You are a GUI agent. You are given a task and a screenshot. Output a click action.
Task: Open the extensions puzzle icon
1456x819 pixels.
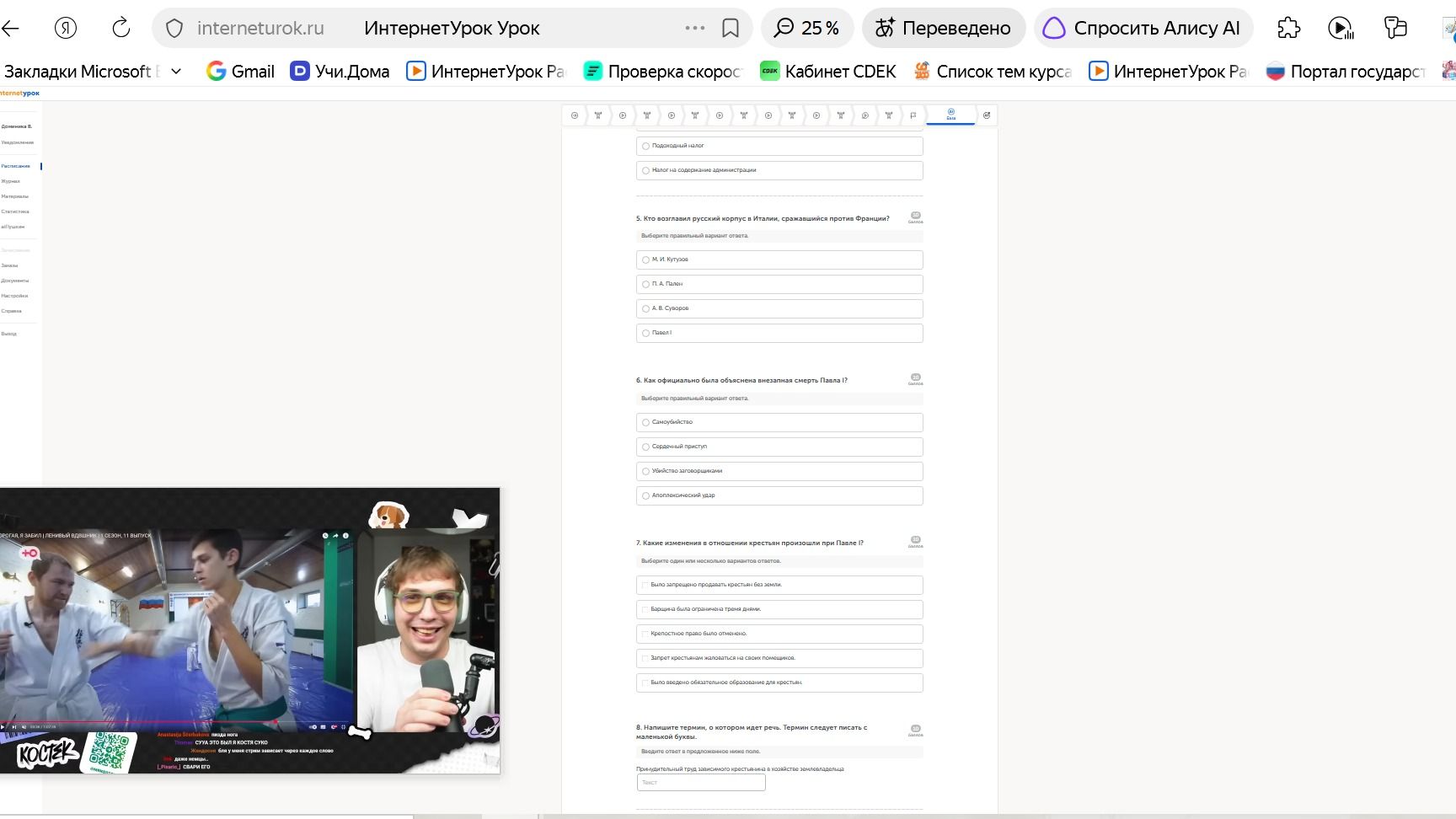point(1289,28)
